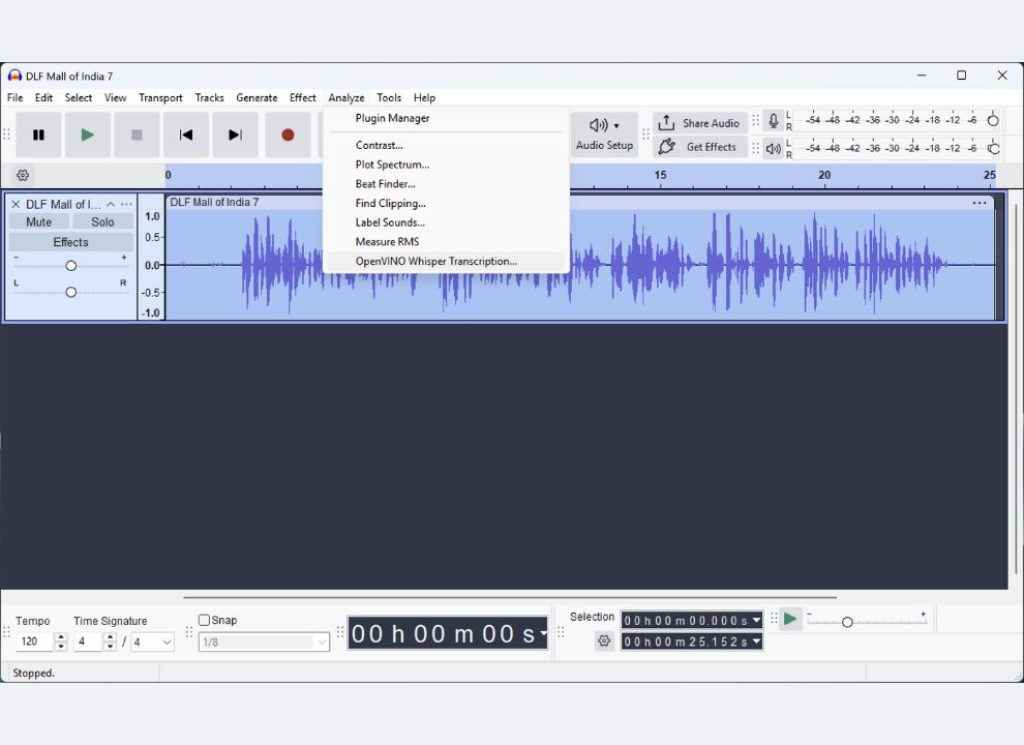Click the Tempo value field
The height and width of the screenshot is (745, 1024).
34,642
